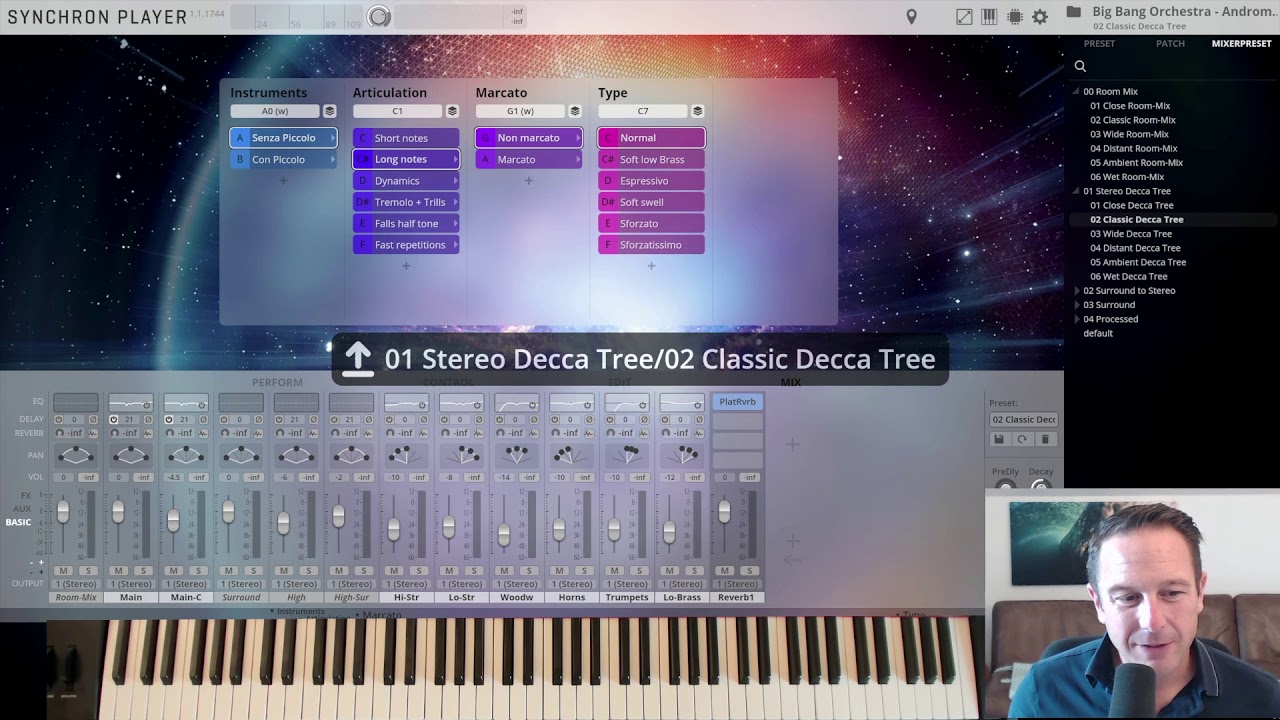Mute the Main-C channel

tap(173, 571)
